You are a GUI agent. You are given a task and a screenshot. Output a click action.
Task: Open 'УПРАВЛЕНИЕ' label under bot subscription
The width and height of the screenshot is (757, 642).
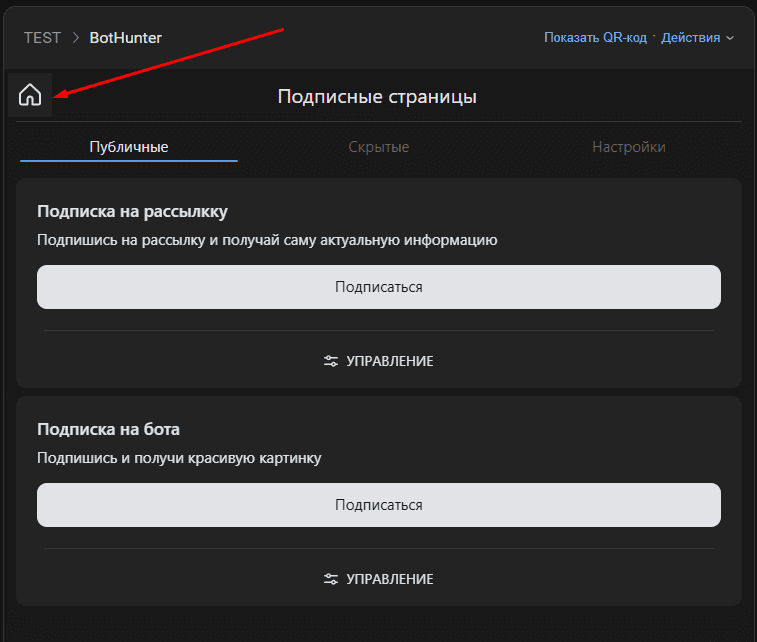pos(389,579)
